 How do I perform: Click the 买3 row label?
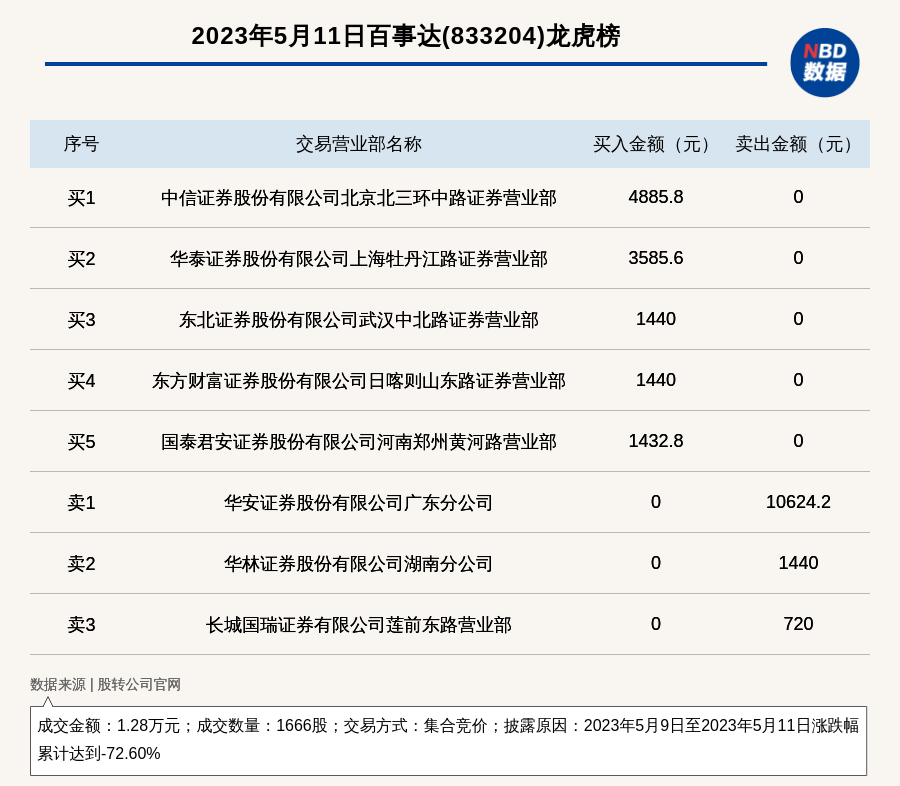pos(81,320)
